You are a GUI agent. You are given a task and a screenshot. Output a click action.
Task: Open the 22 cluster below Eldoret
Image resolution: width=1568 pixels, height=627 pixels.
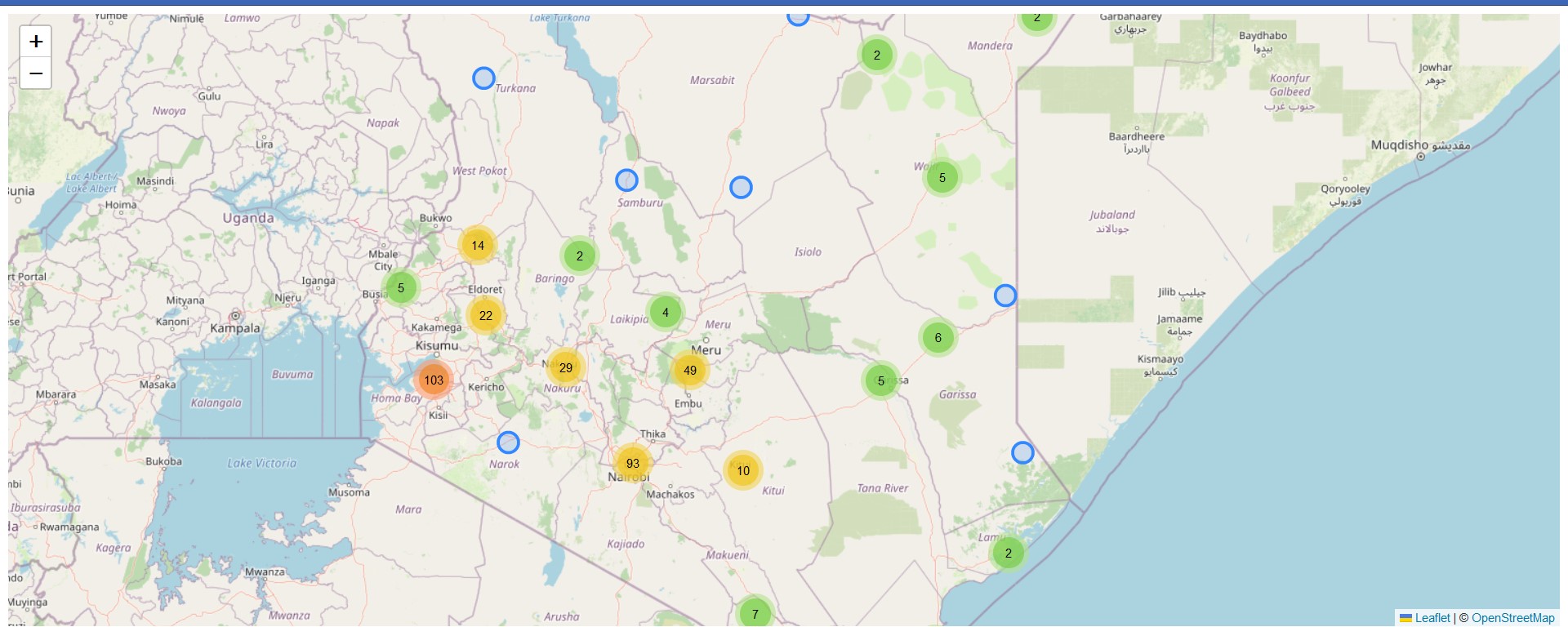point(486,315)
